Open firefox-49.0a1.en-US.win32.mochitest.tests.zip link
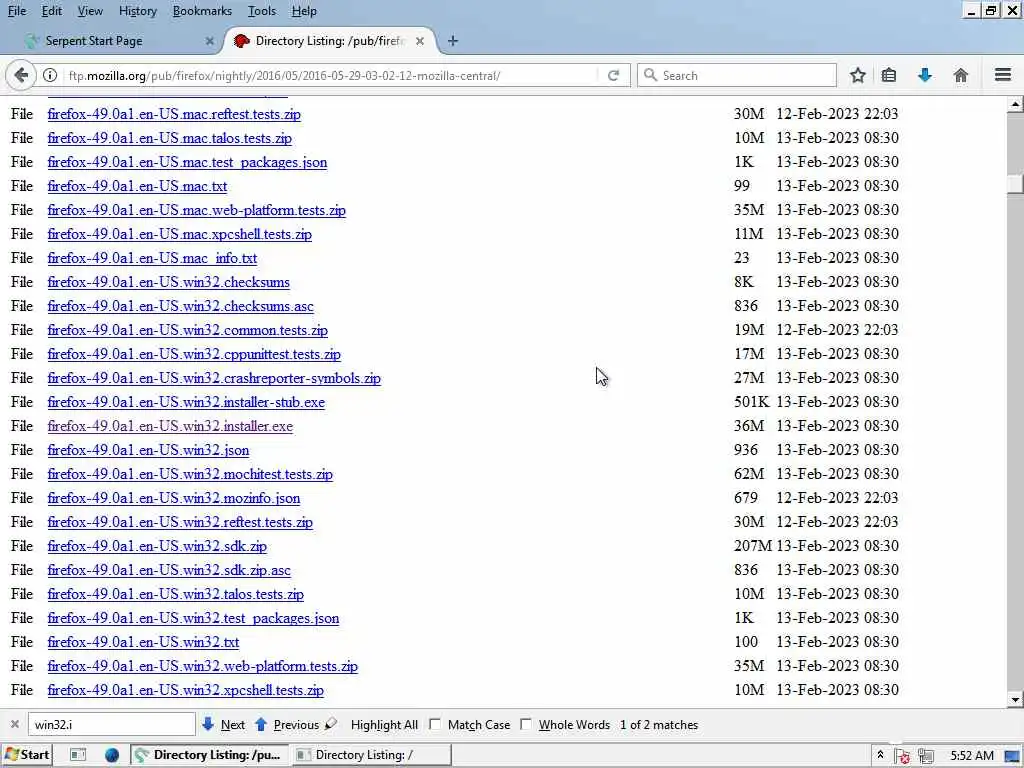 pos(190,474)
